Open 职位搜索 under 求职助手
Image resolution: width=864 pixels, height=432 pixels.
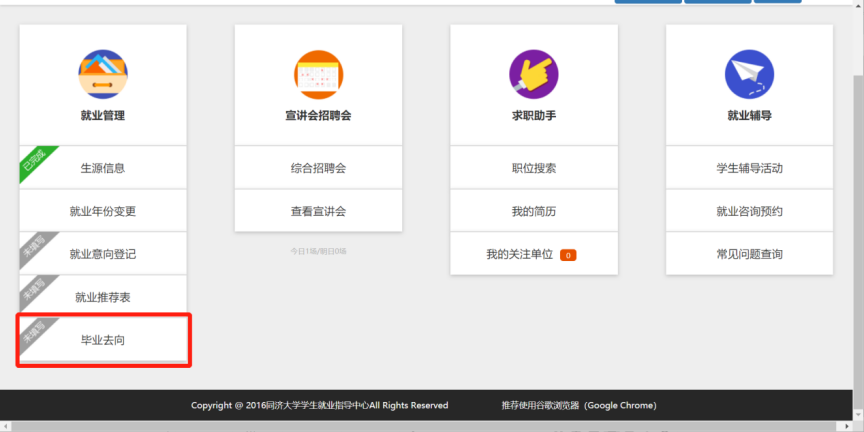(534, 168)
